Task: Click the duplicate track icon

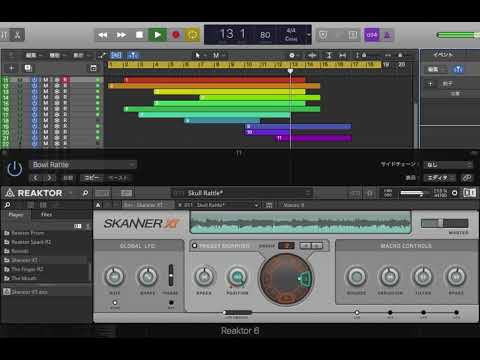Action: (x=28, y=68)
